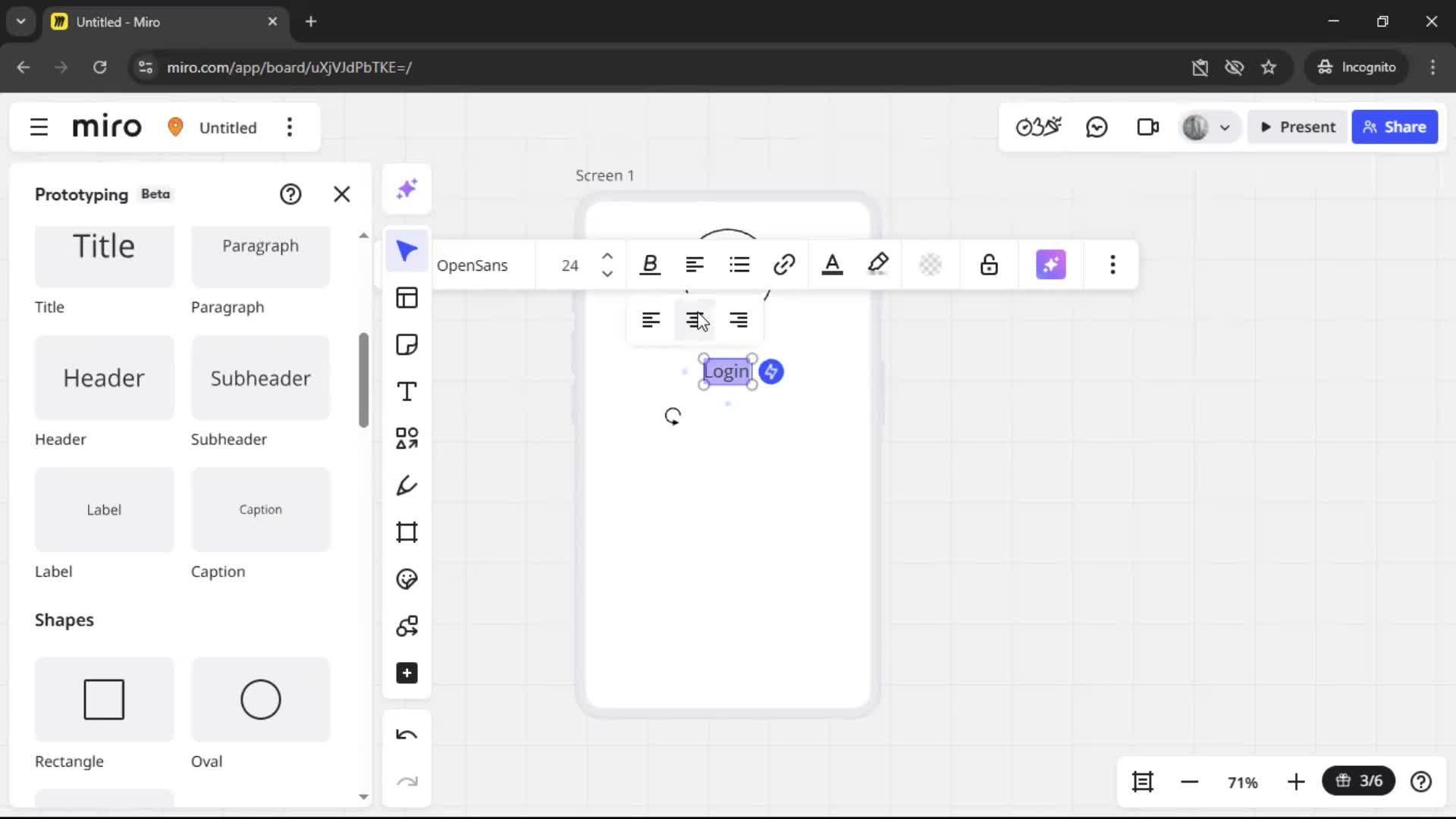
Task: Open board options three-dot menu
Action: (x=290, y=127)
